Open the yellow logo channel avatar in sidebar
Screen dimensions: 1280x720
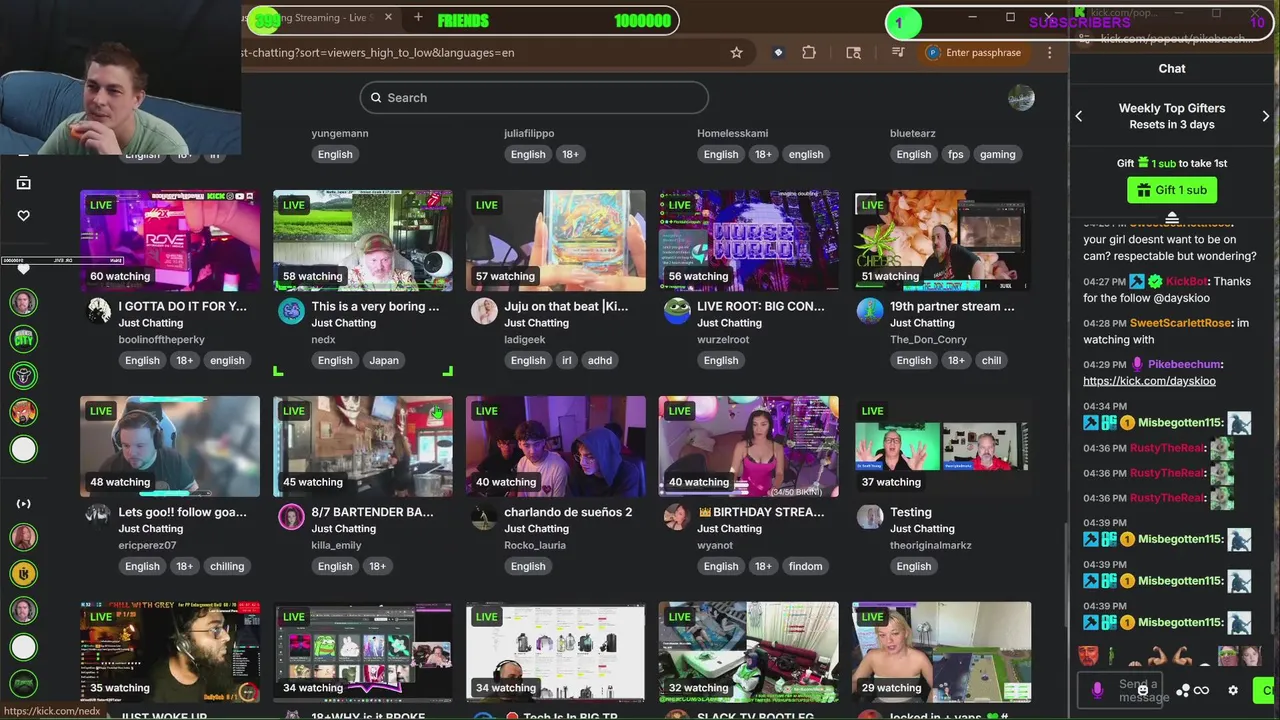pos(24,573)
